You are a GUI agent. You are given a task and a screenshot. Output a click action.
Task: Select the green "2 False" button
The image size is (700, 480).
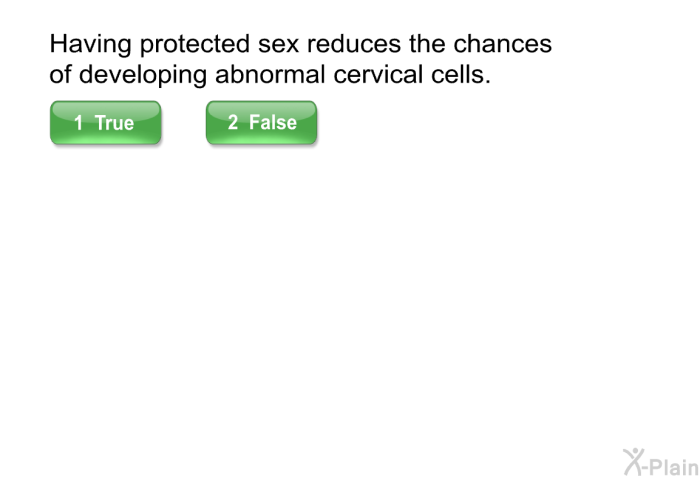(x=262, y=123)
